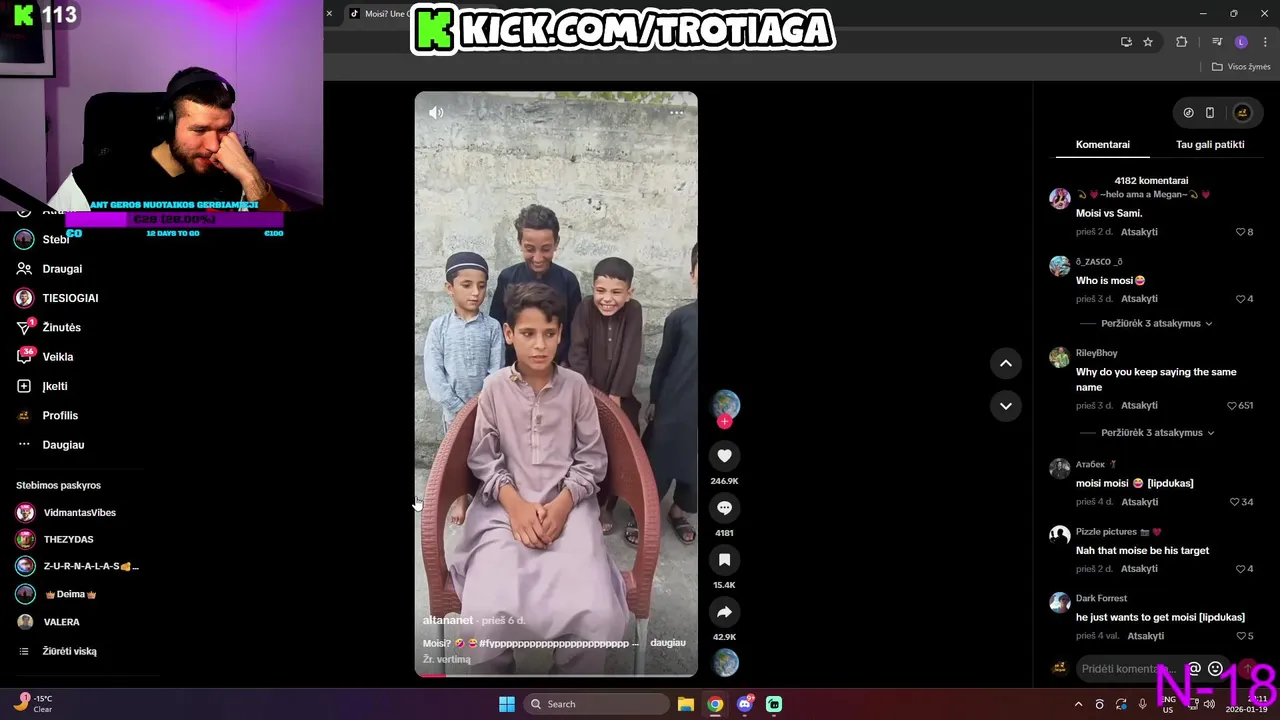Open Discord from the taskbar
The height and width of the screenshot is (720, 1280).
click(x=745, y=704)
